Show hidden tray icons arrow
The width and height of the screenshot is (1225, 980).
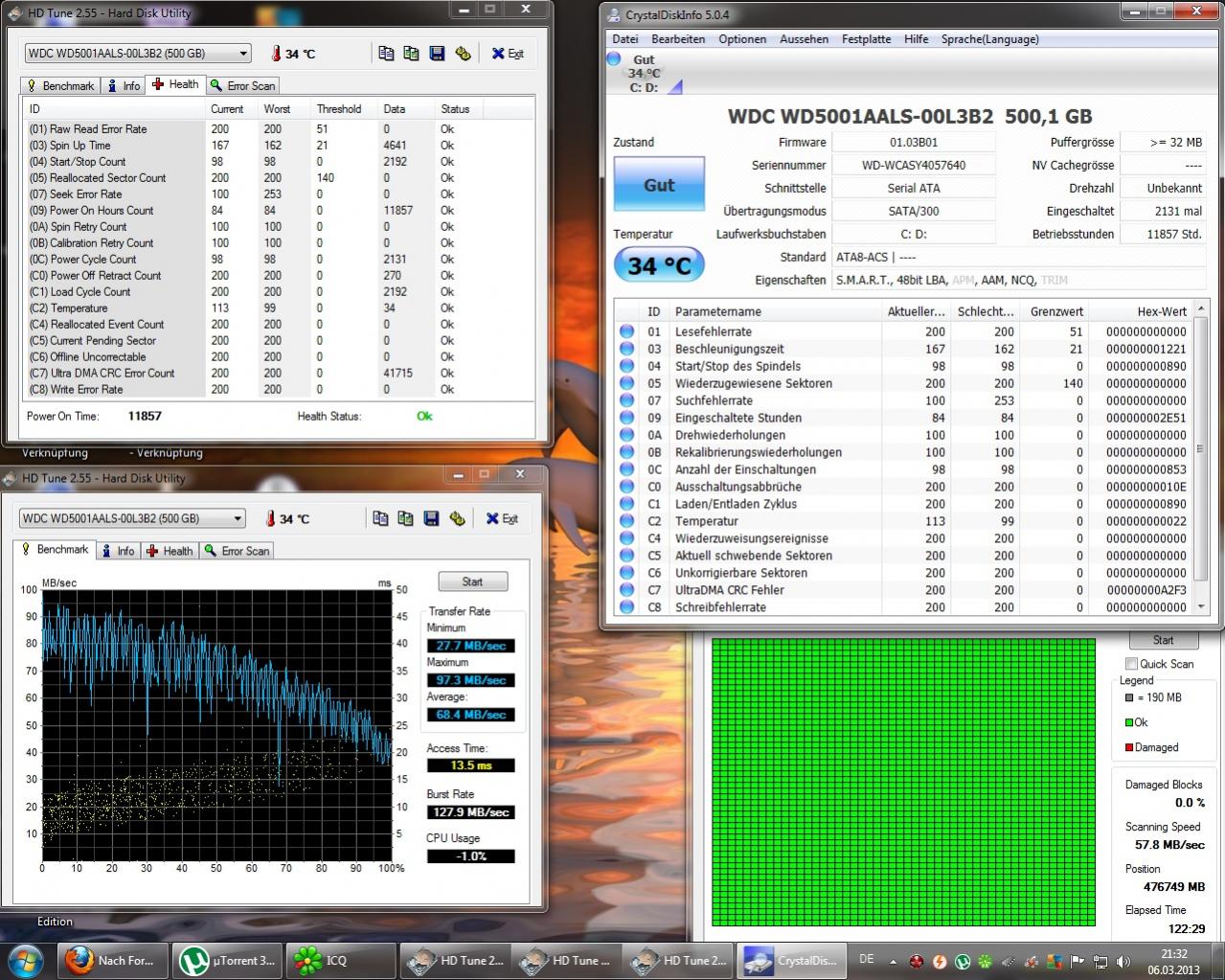pos(893,961)
